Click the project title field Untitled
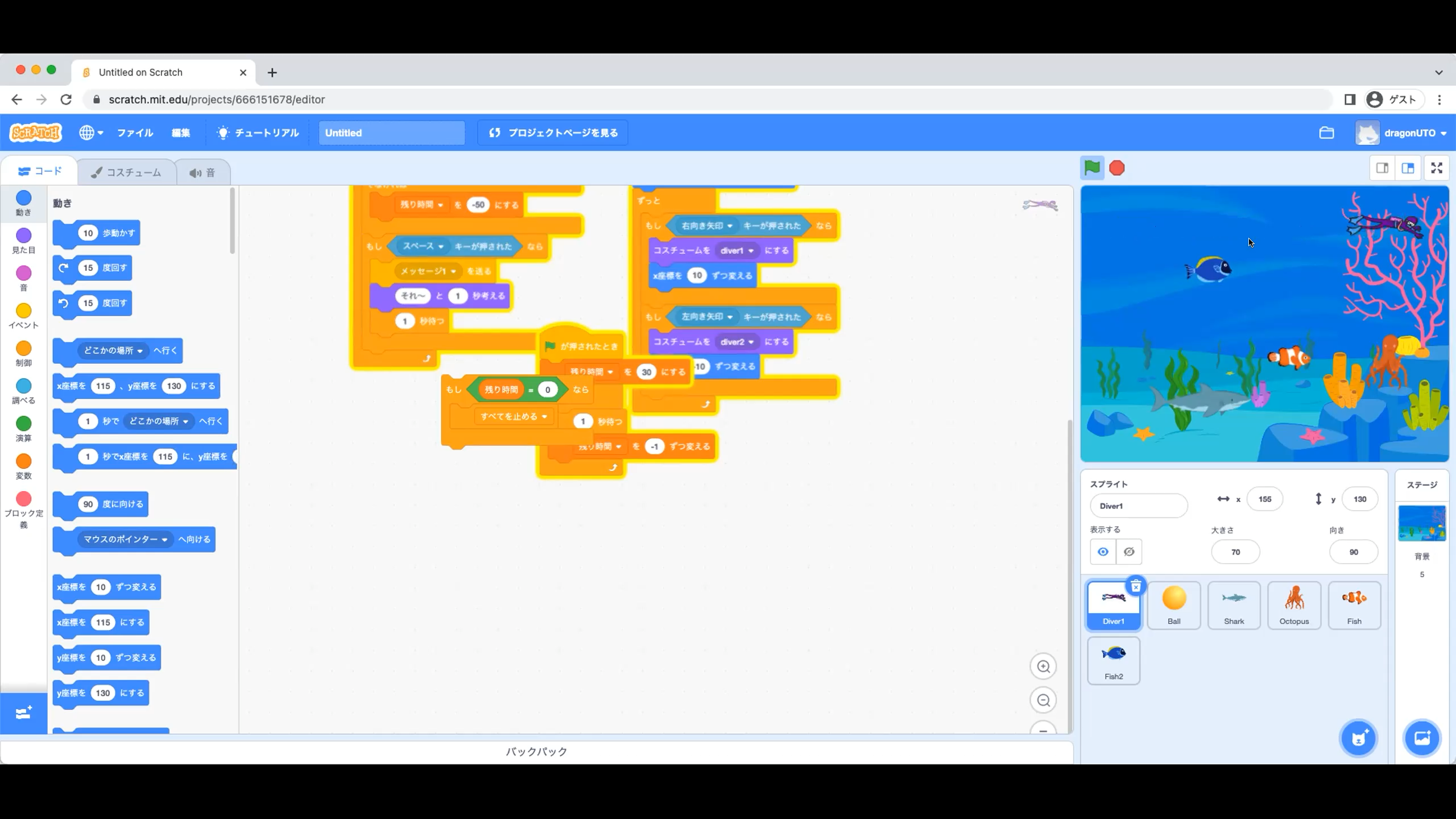This screenshot has width=1456, height=819. [392, 133]
